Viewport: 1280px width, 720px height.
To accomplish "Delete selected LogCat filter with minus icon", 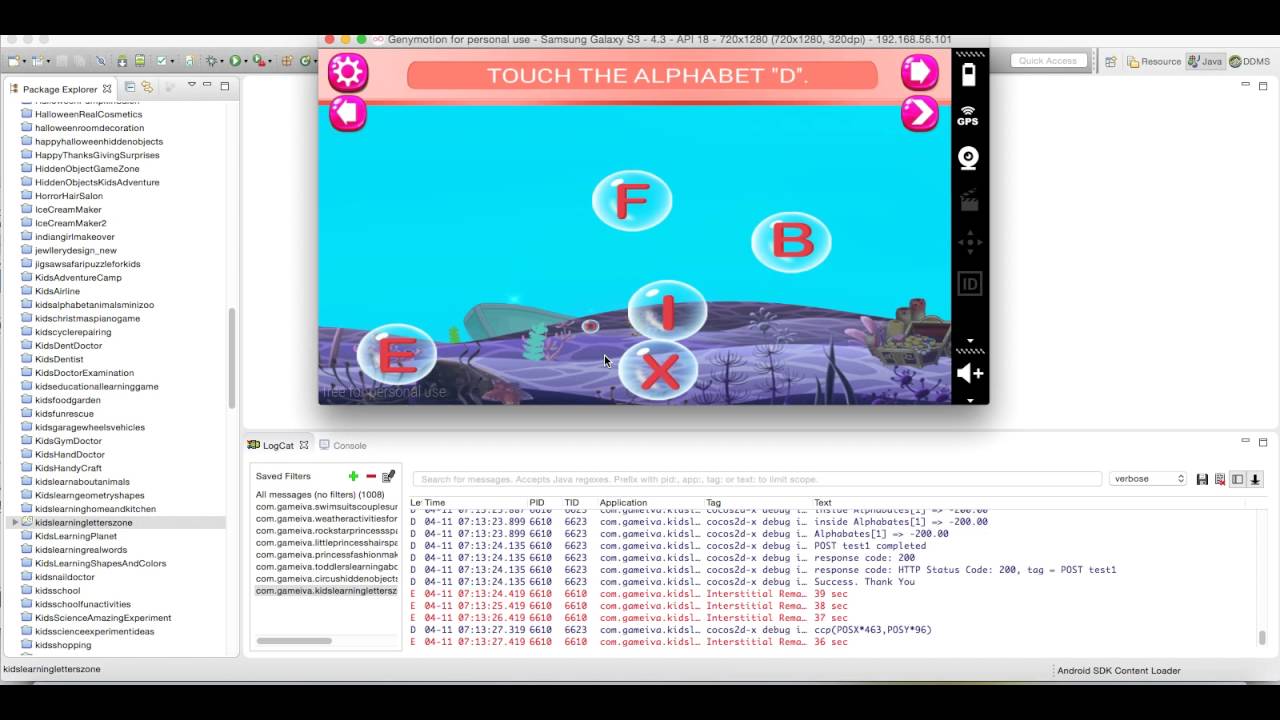I will [371, 476].
